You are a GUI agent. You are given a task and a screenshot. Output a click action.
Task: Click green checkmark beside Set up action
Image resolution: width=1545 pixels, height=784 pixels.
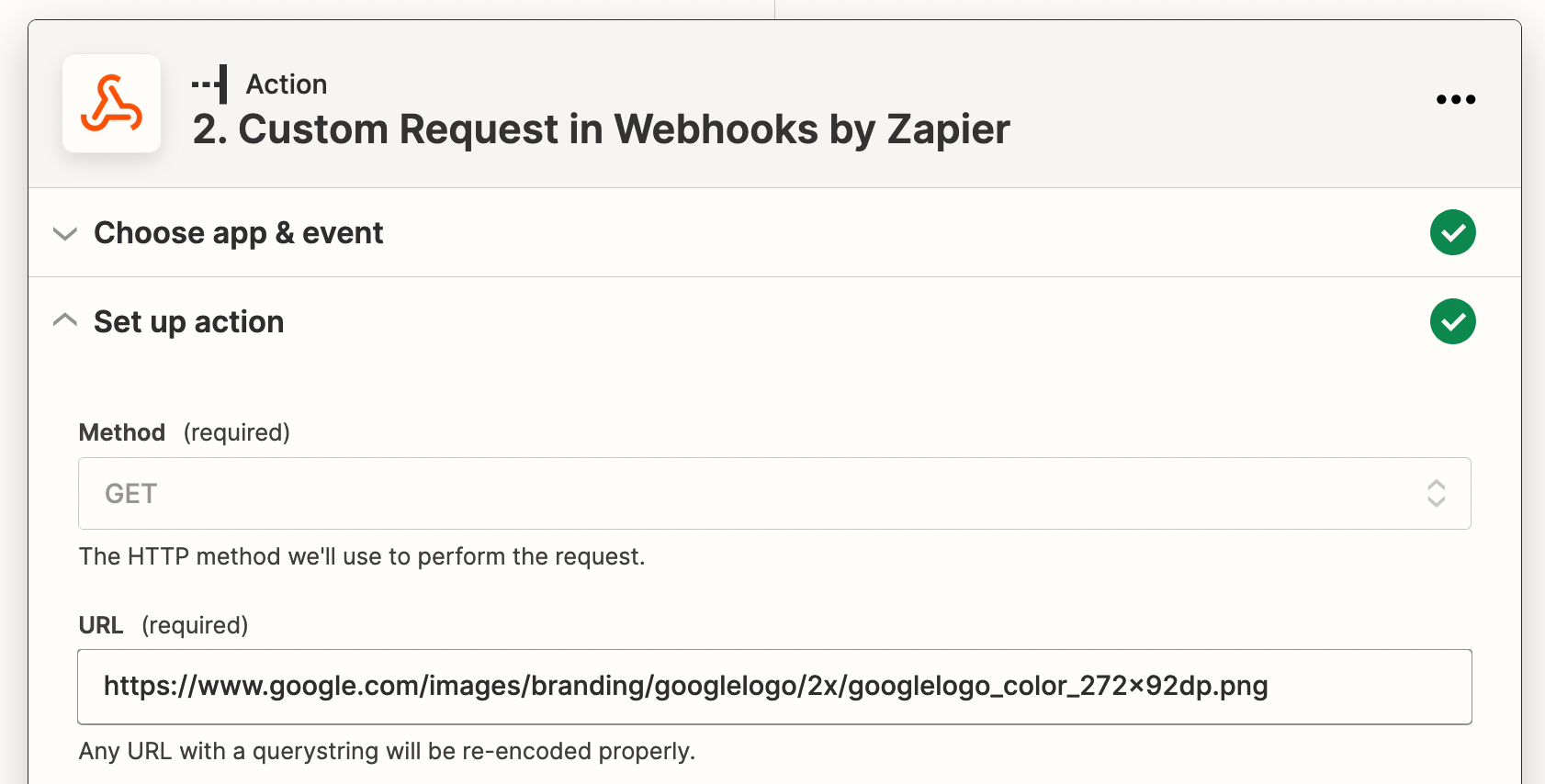tap(1453, 321)
